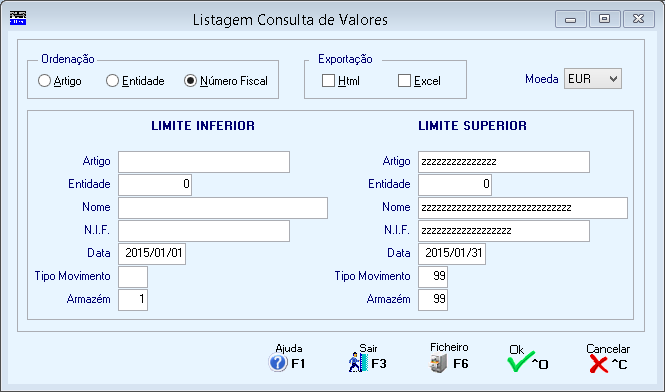Confirm with the green Ok checkmark
This screenshot has height=392, width=665.
click(x=521, y=362)
